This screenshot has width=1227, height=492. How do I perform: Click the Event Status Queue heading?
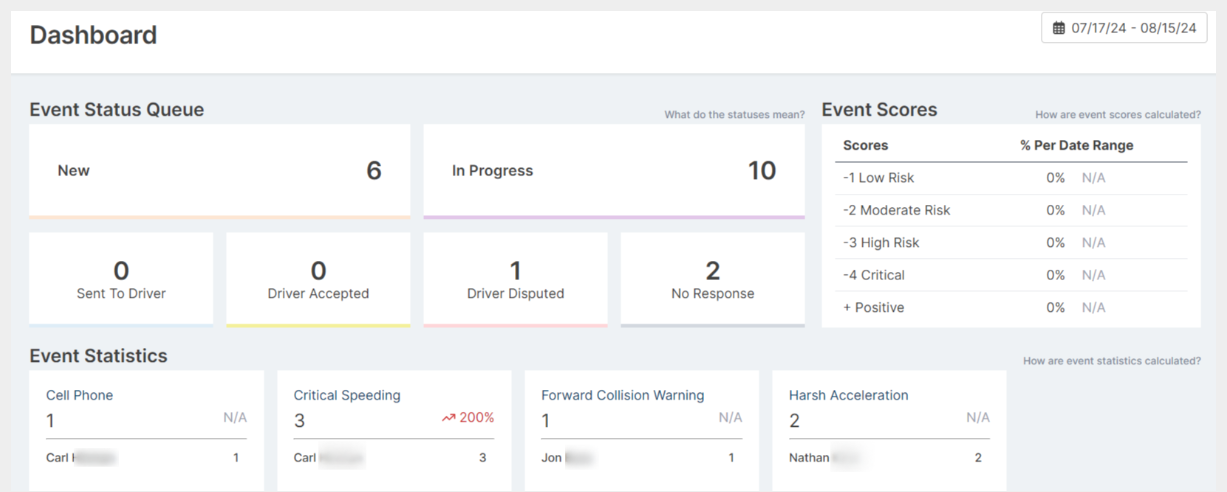click(117, 110)
